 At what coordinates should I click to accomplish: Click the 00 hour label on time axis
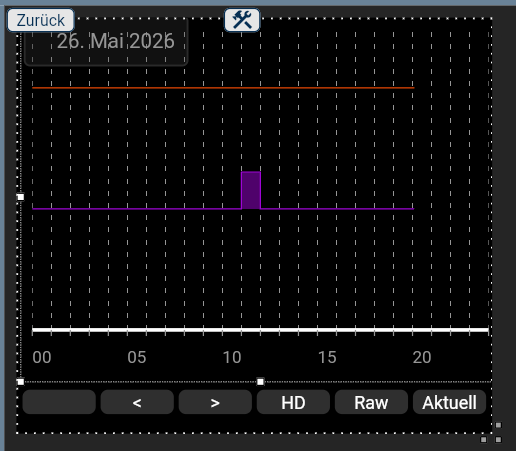(42, 357)
